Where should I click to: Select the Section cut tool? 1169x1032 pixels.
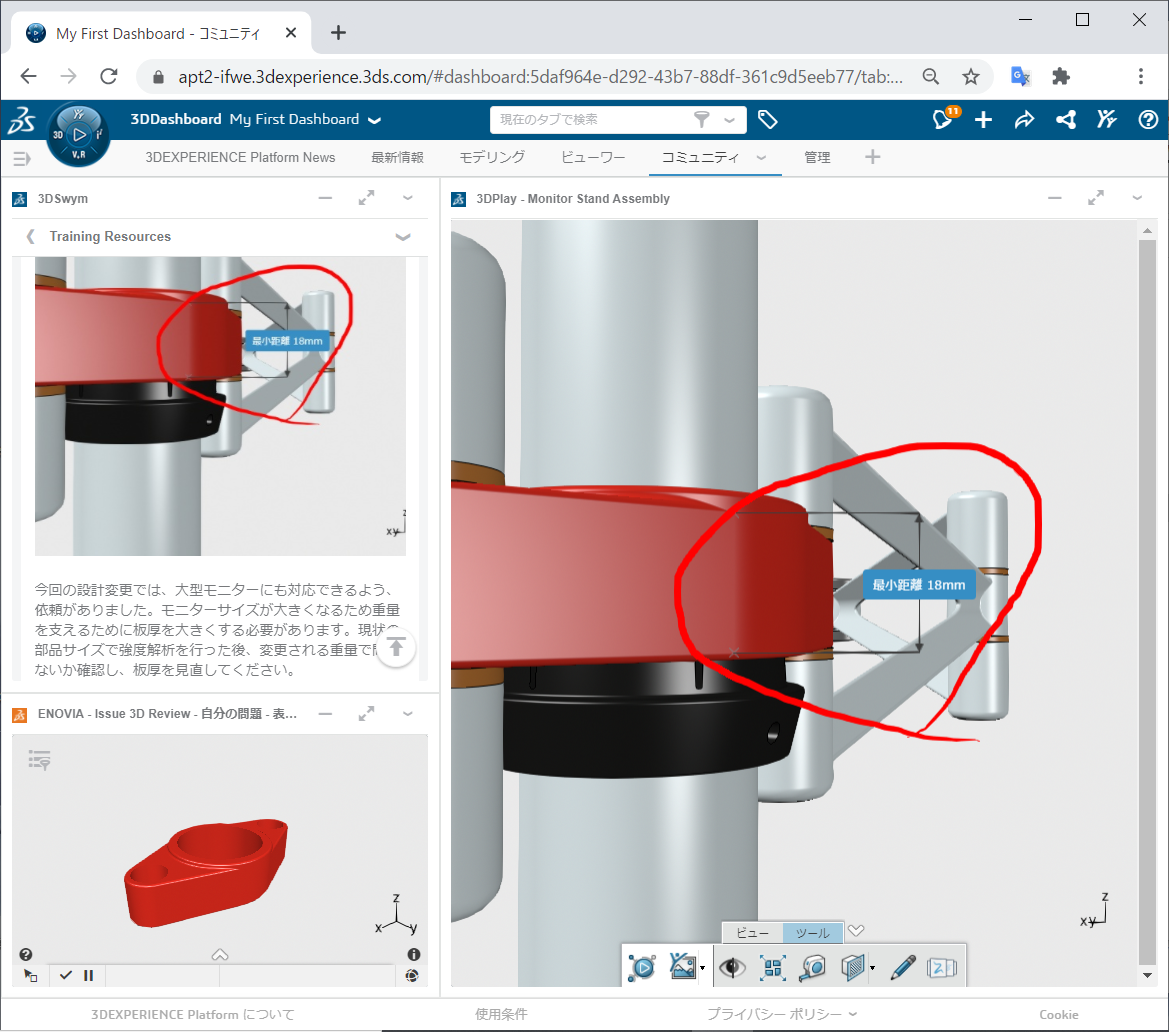853,968
